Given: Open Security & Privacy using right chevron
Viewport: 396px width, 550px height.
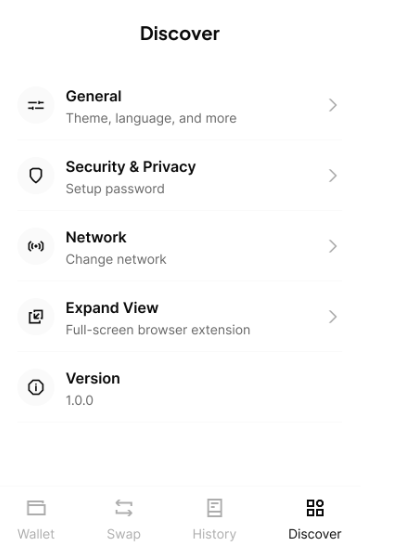Looking at the screenshot, I should 333,175.
